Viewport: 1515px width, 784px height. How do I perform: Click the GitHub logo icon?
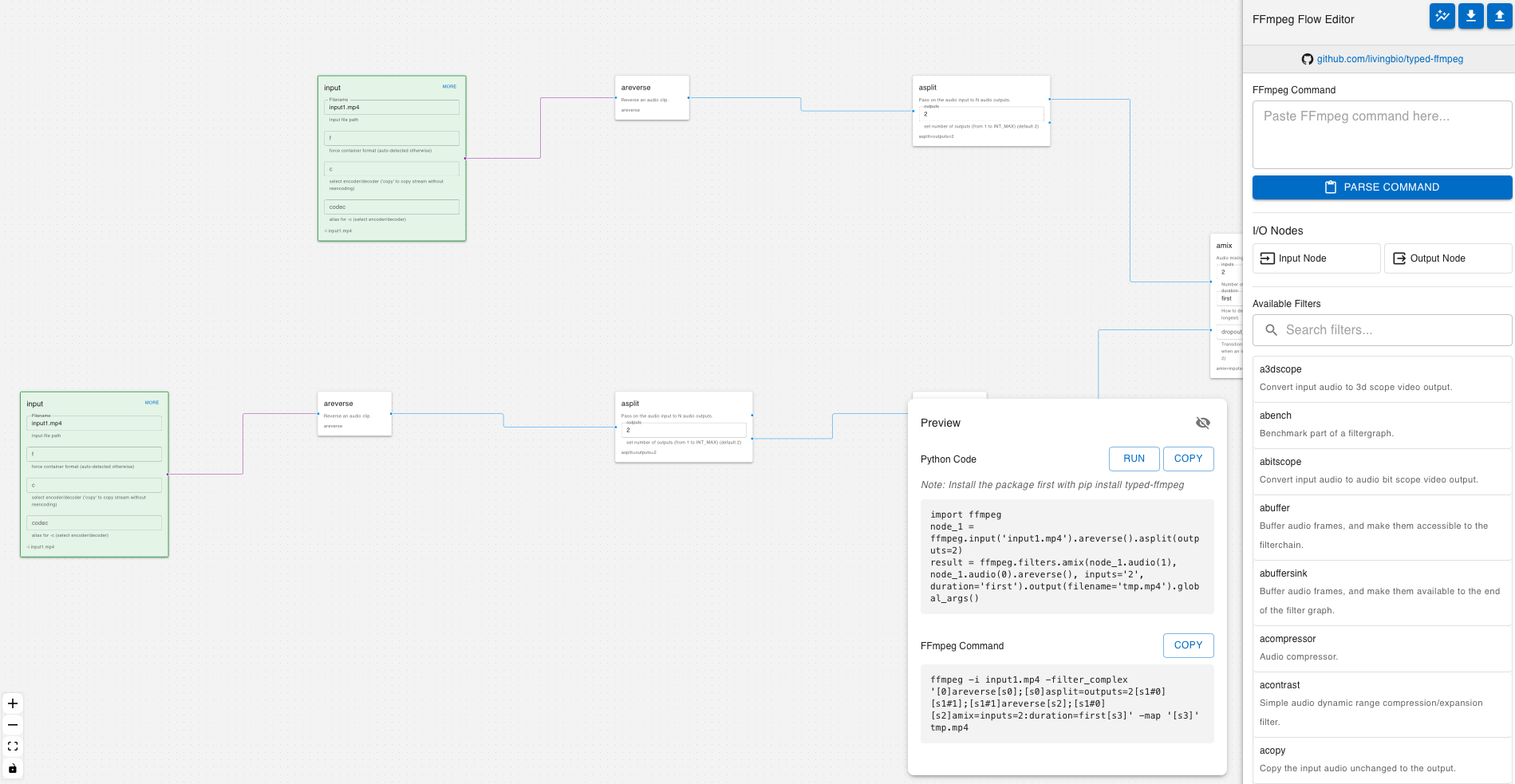pyautogui.click(x=1307, y=59)
